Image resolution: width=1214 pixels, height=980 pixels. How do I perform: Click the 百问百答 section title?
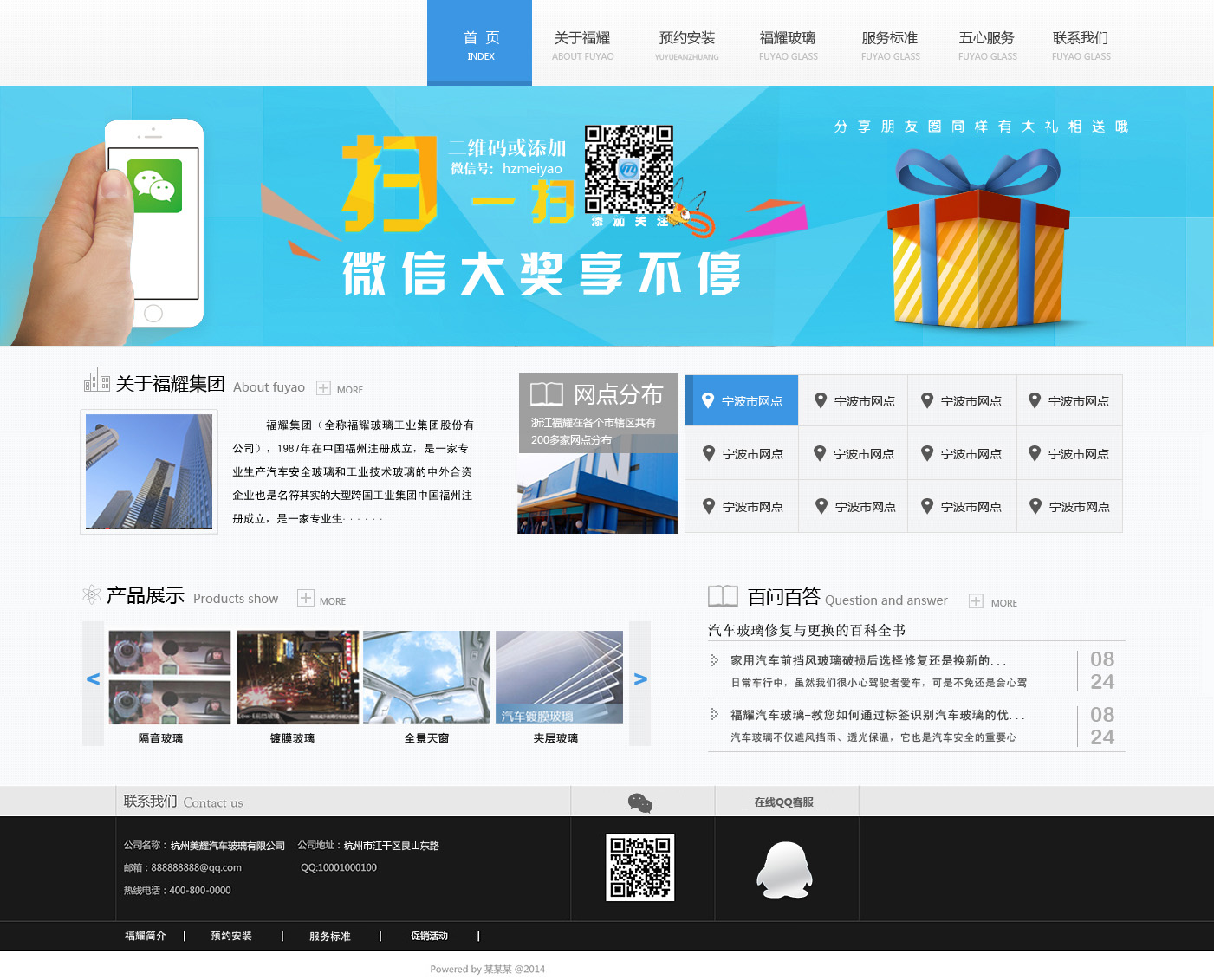pyautogui.click(x=784, y=596)
